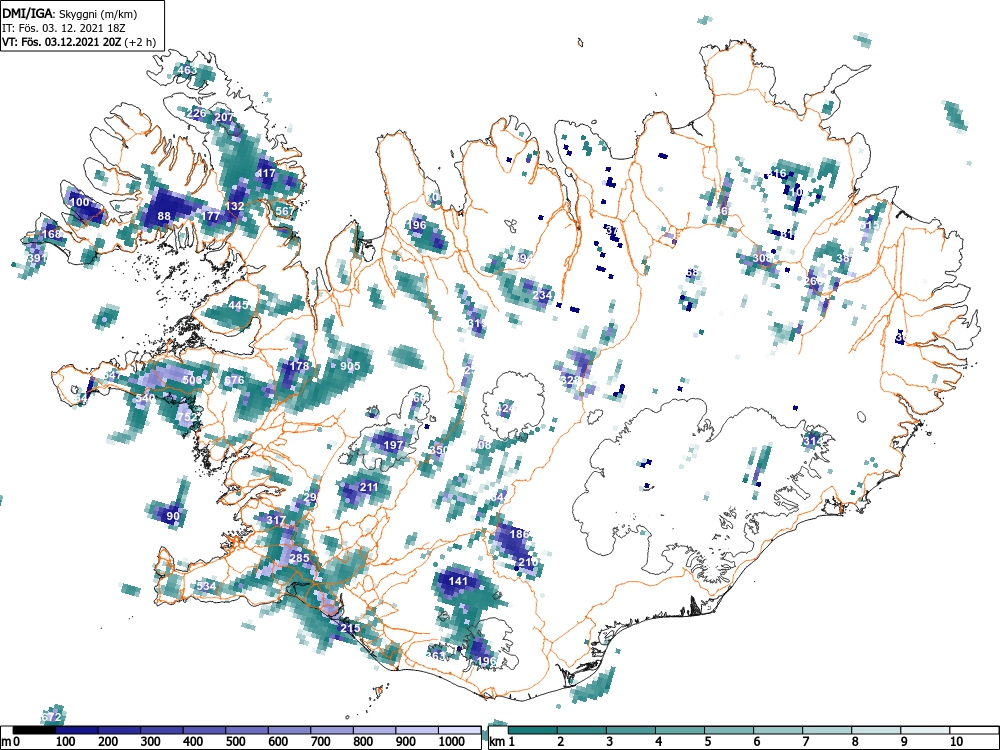Click the 285 map value
The image size is (1000, 750).
299,558
